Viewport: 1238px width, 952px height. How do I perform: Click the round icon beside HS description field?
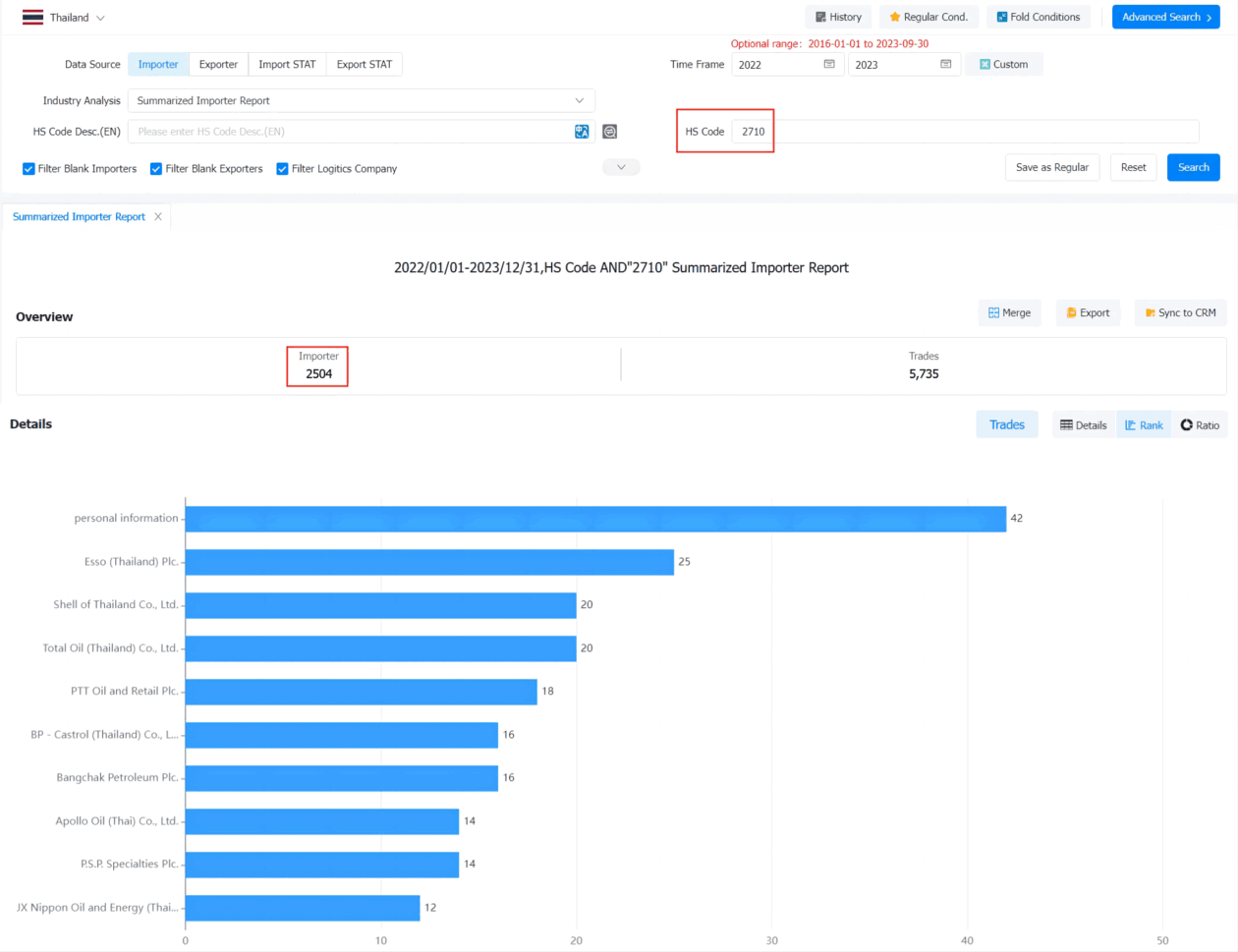(609, 132)
